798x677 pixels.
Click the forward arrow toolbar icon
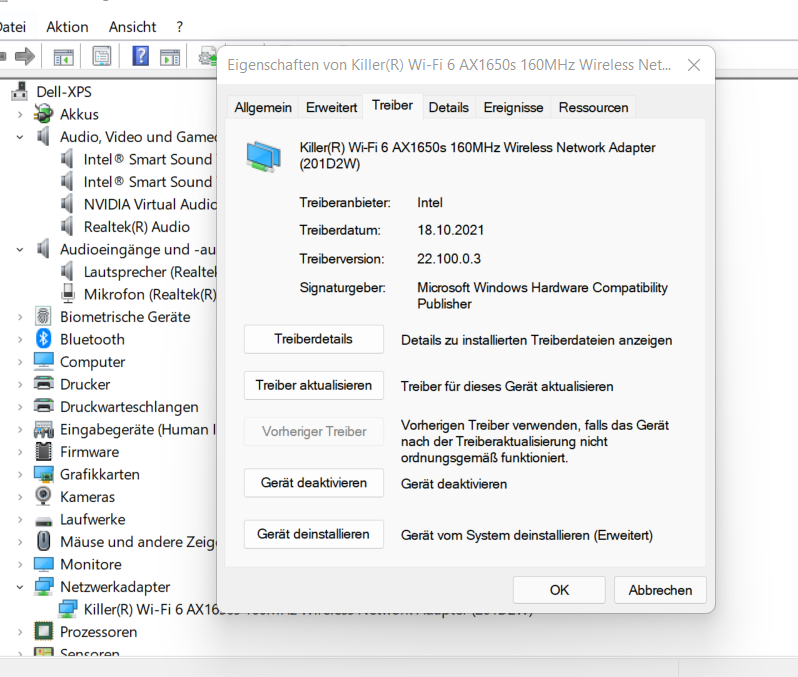24,56
